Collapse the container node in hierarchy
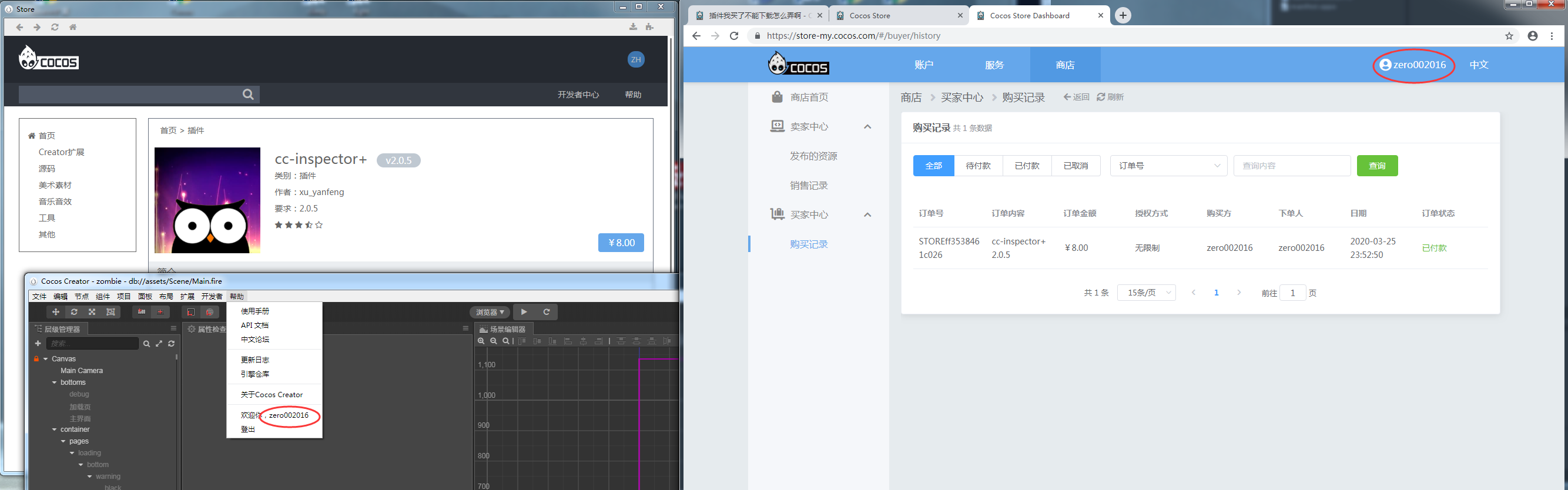1568x490 pixels. (x=54, y=429)
